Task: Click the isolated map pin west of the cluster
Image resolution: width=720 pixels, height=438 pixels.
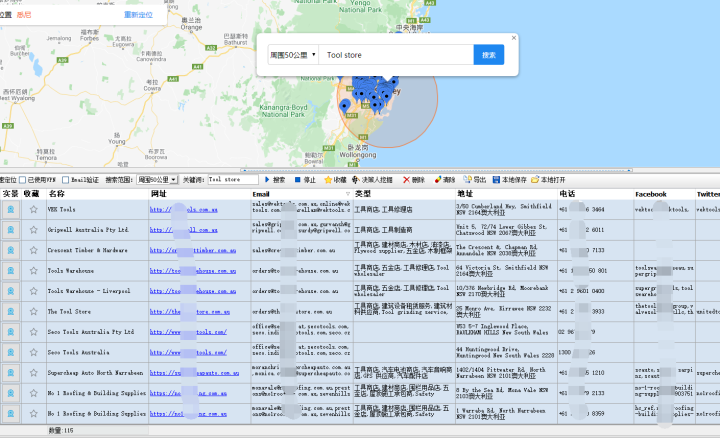Action: coord(345,107)
